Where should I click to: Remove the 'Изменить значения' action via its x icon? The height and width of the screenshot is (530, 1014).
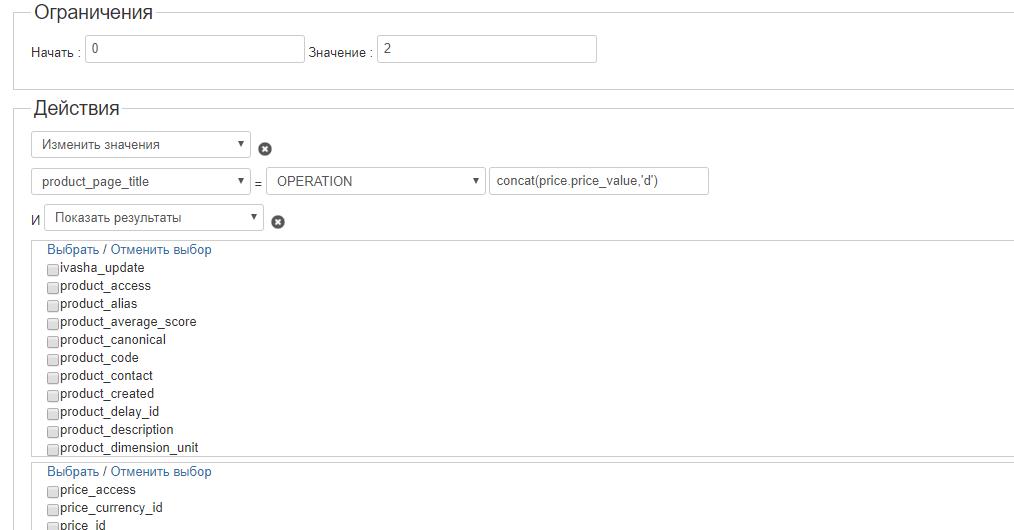[265, 149]
